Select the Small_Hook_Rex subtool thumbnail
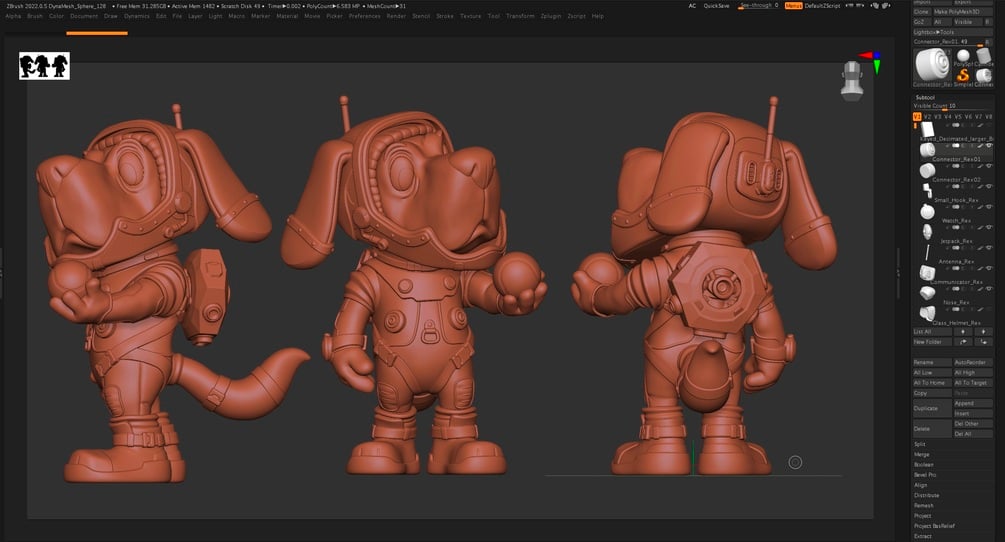The image size is (1005, 542). [x=927, y=190]
